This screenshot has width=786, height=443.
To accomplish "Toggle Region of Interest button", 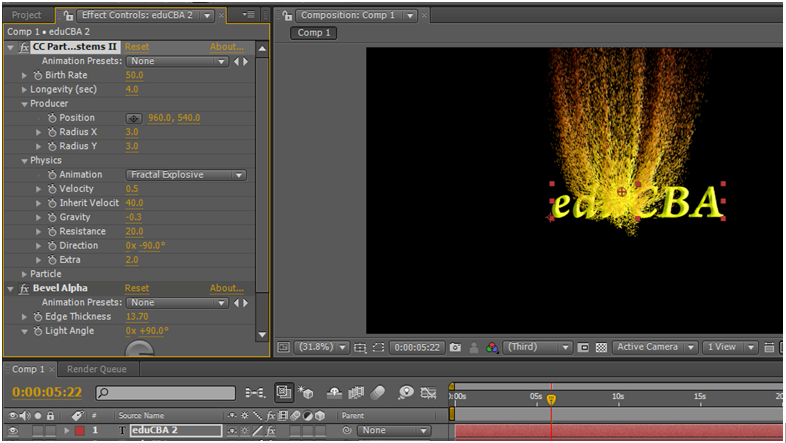I will point(583,347).
